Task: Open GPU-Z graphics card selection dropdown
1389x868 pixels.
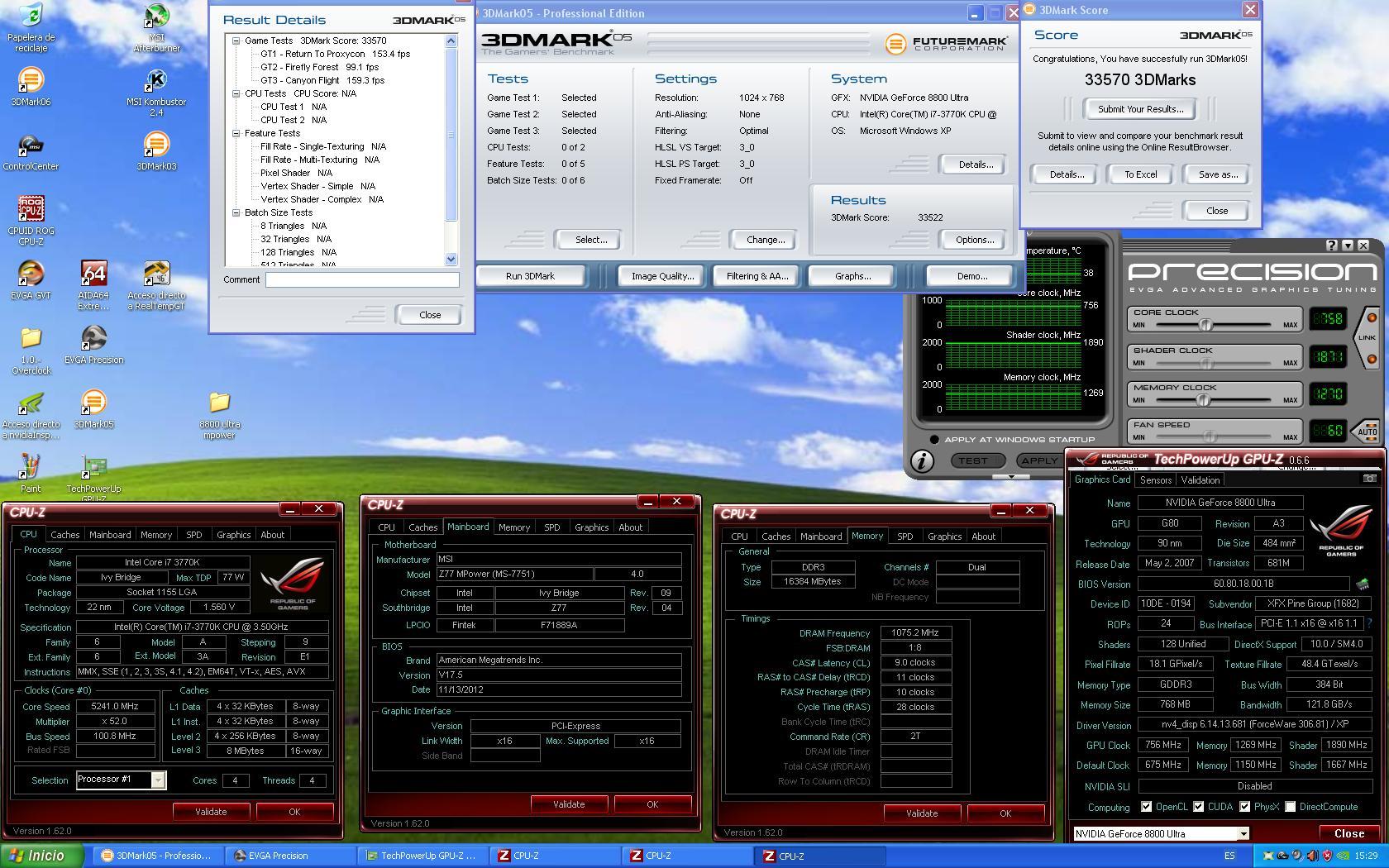Action: coord(1242,834)
